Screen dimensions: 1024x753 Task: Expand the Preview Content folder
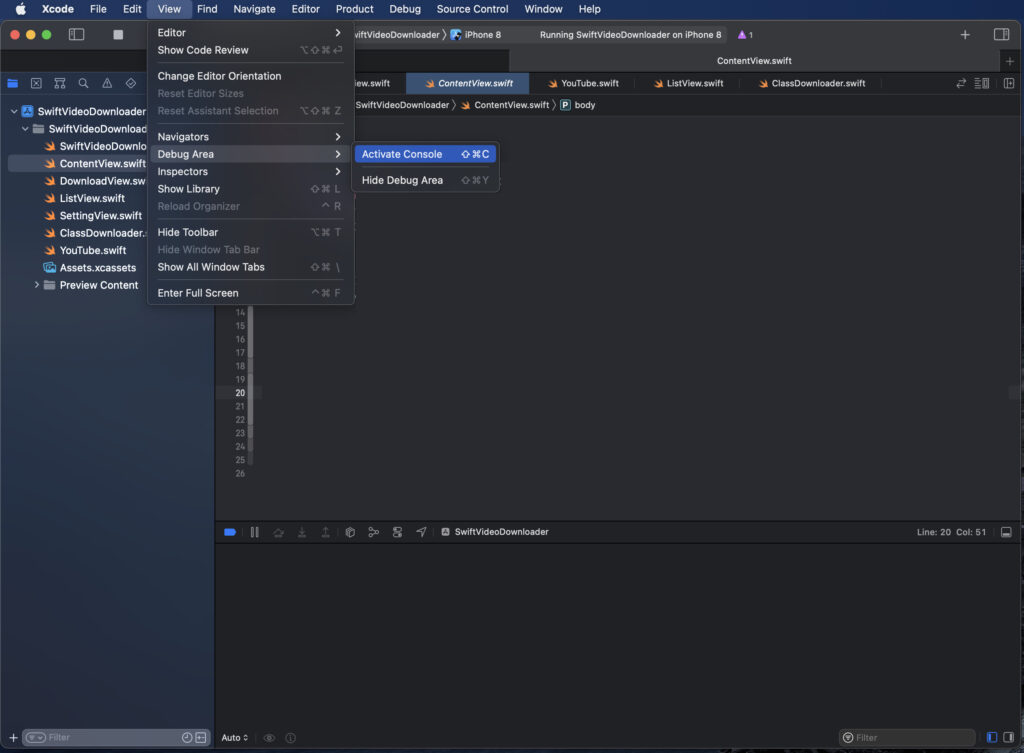(37, 285)
